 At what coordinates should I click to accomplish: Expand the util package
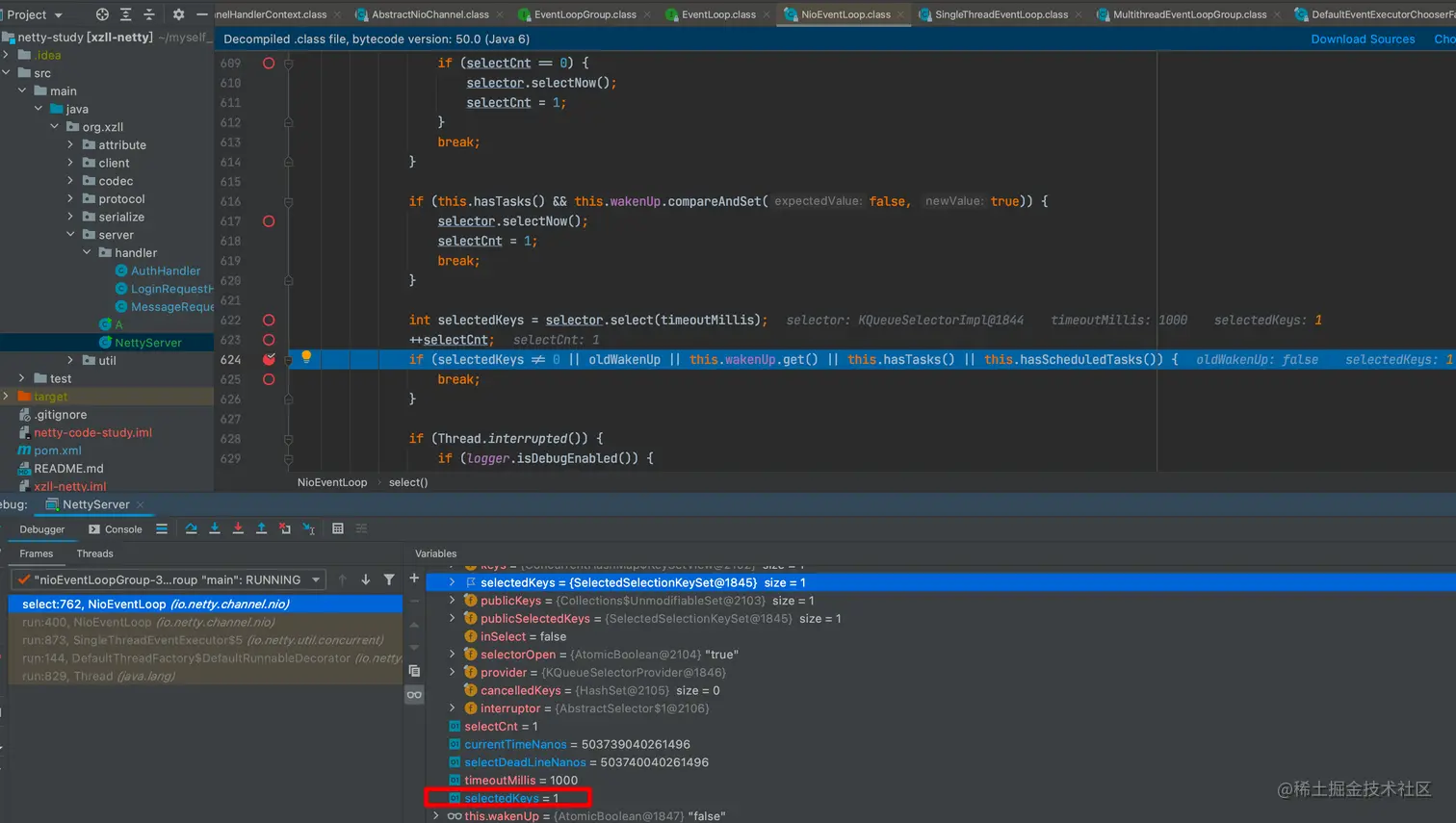pyautogui.click(x=70, y=361)
